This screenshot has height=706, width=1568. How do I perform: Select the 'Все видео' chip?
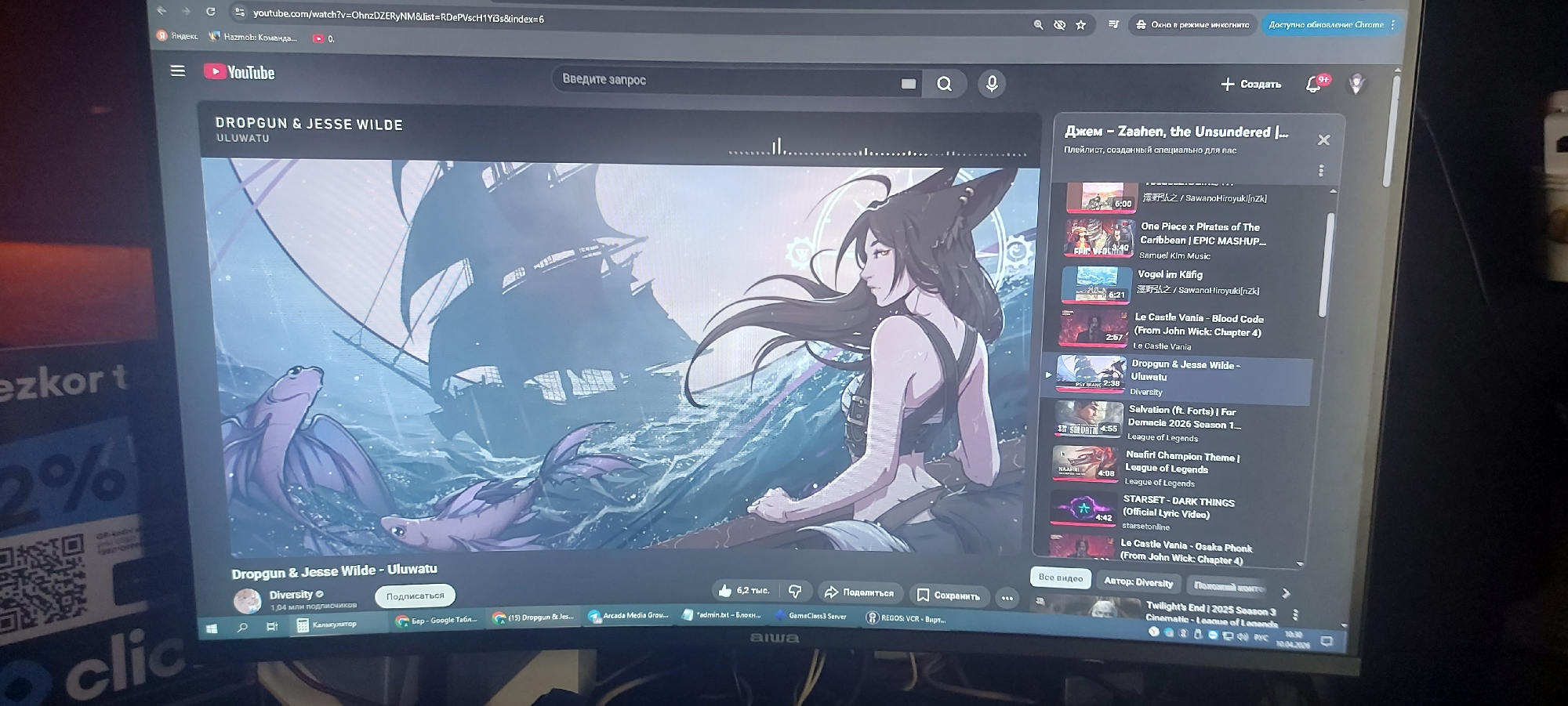[x=1060, y=577]
